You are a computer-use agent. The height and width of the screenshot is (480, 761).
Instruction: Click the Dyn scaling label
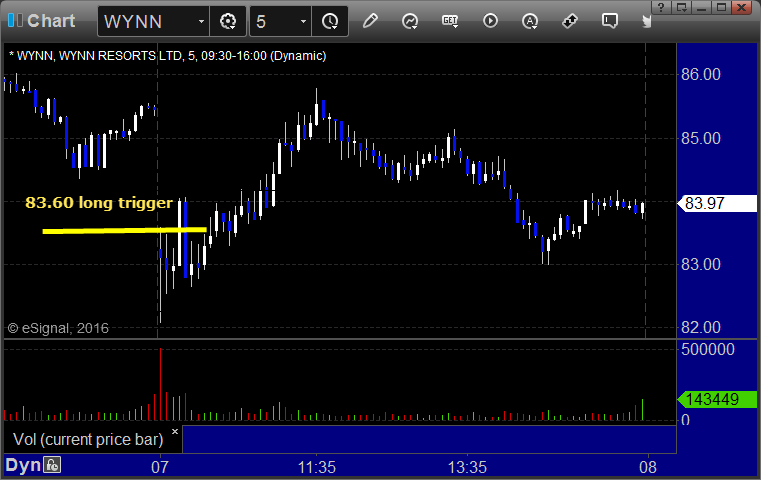pyautogui.click(x=23, y=465)
